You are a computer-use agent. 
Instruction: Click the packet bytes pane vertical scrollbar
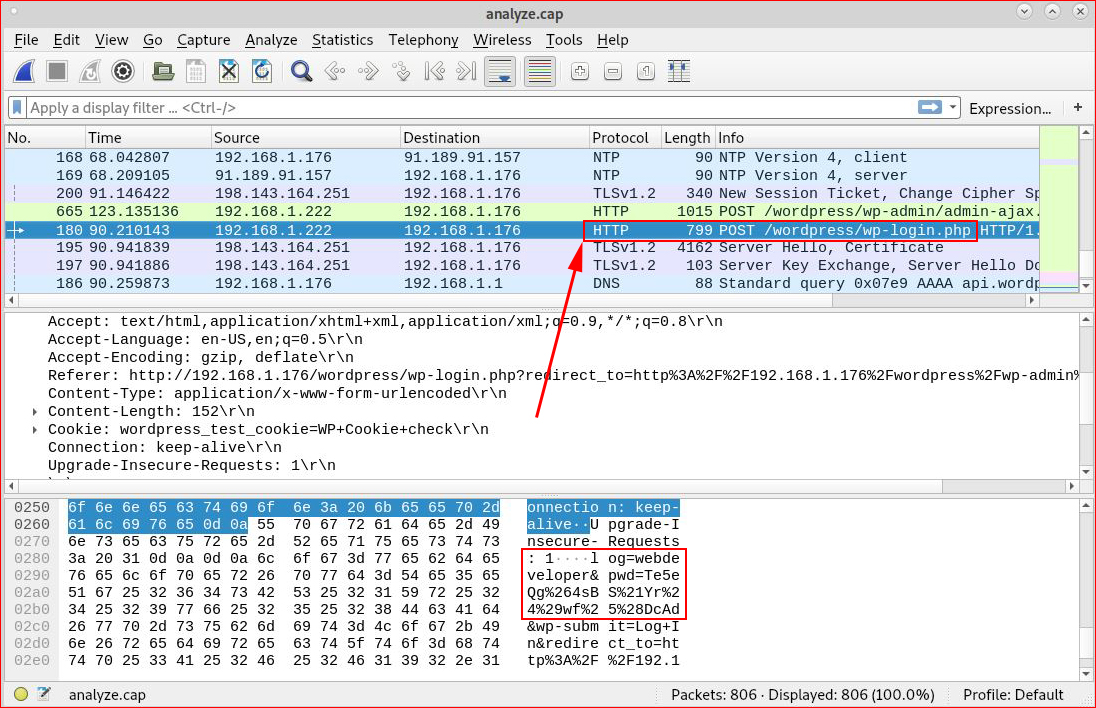pos(1086,590)
